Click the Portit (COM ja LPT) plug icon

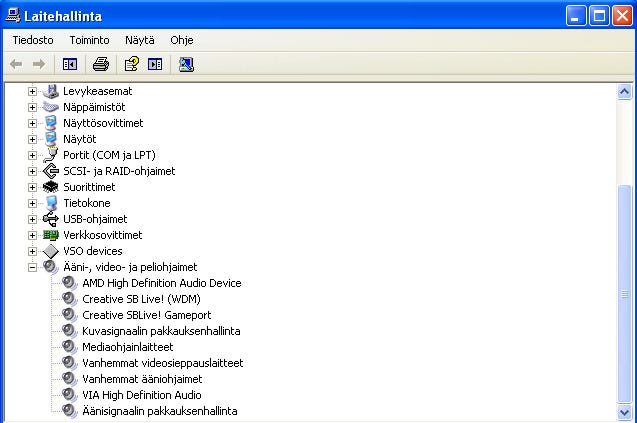(51, 155)
